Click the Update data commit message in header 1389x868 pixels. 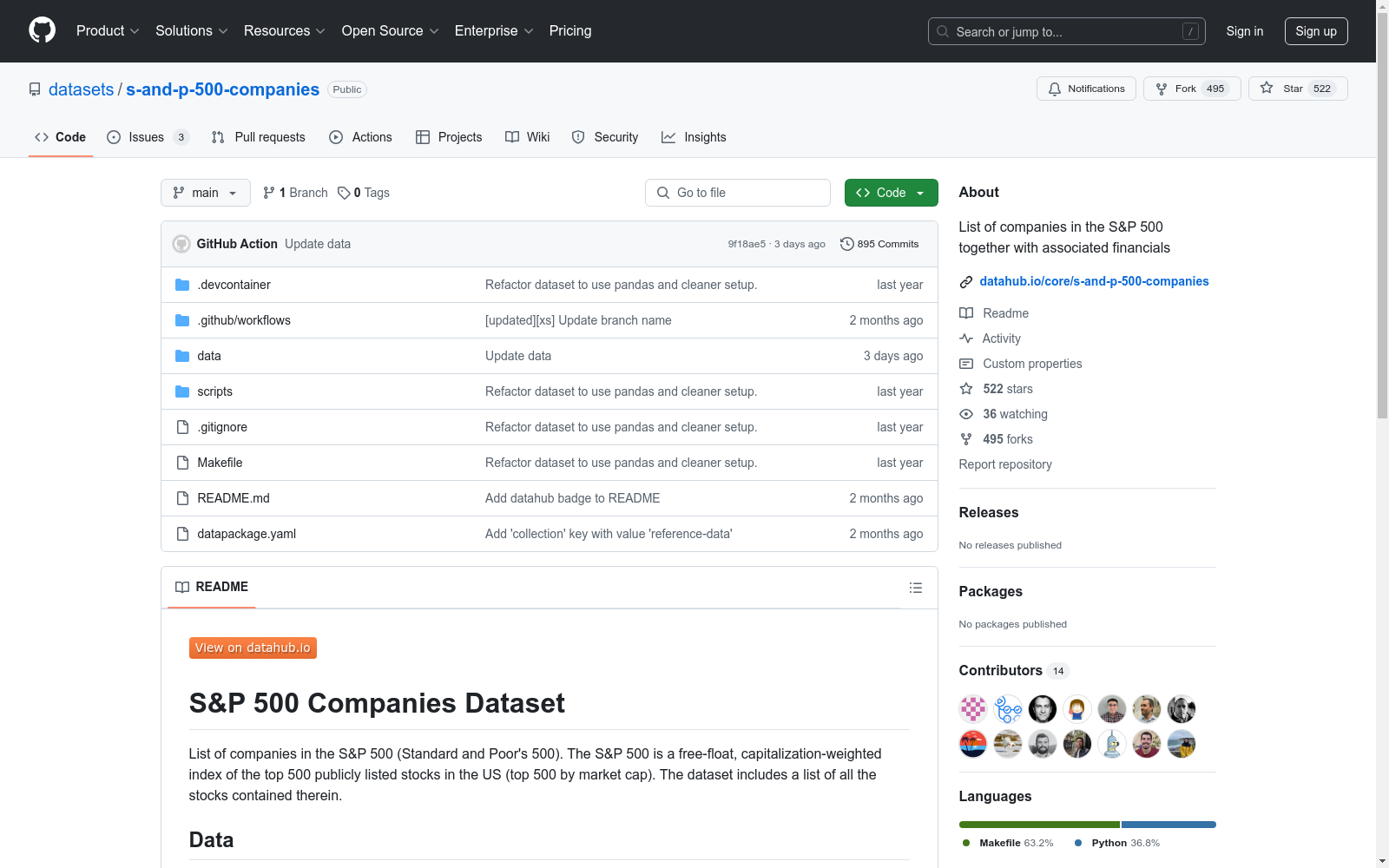pyautogui.click(x=318, y=244)
